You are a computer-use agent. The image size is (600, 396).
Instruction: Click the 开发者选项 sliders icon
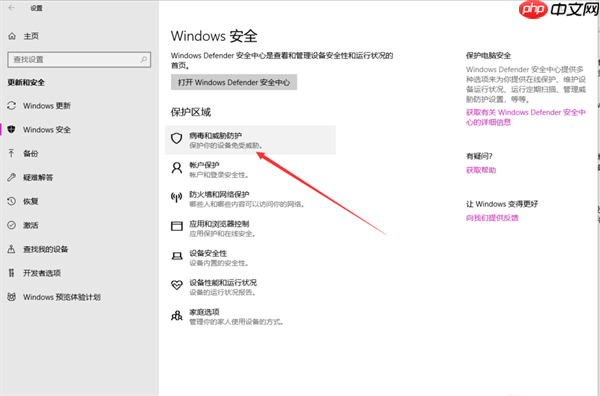[11, 273]
